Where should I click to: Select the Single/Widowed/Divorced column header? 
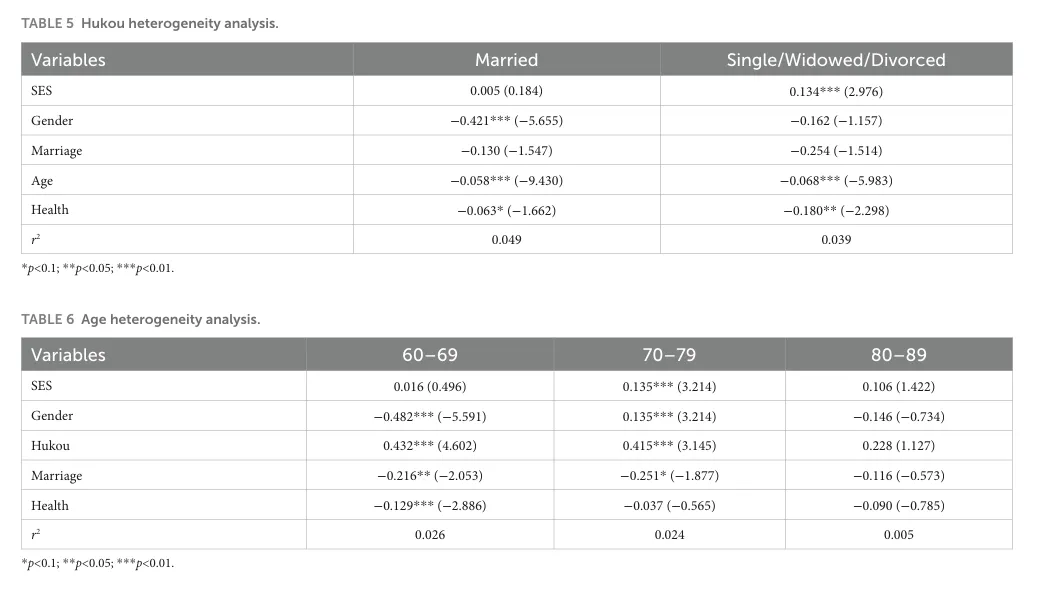(x=836, y=60)
